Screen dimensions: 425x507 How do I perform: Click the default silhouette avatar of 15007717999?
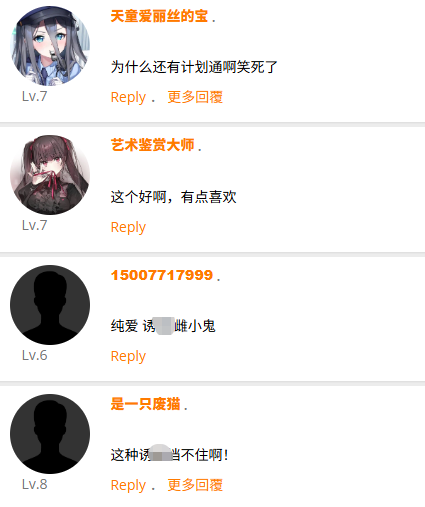click(50, 305)
